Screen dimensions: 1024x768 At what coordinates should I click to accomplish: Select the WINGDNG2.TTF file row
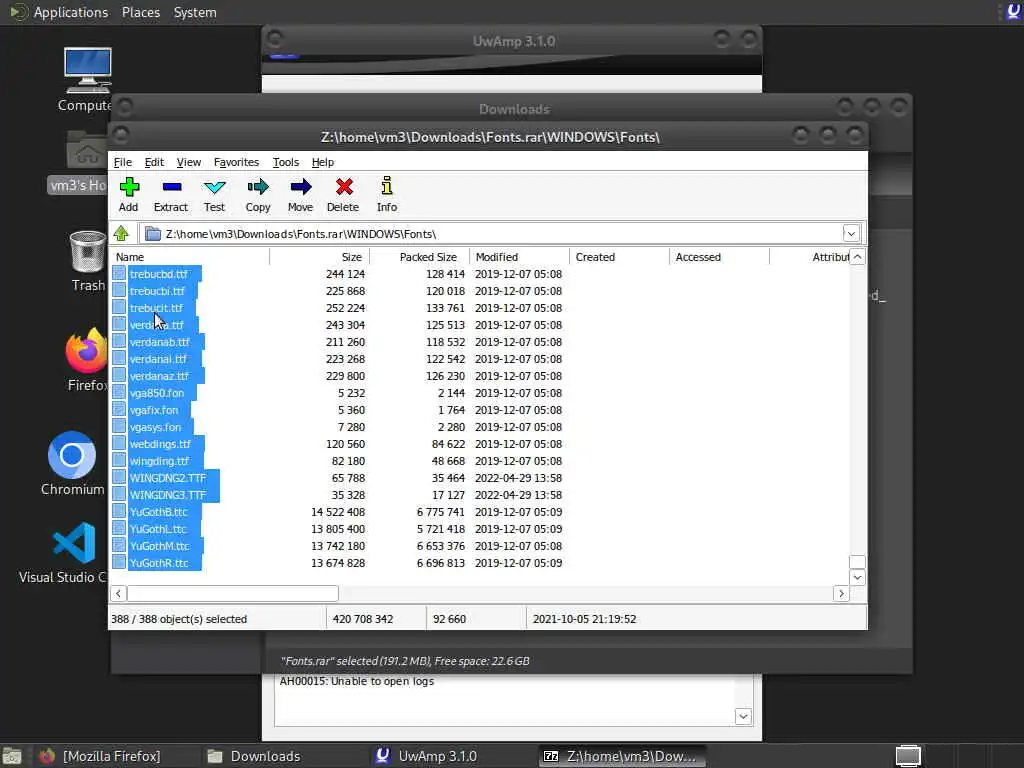(167, 477)
